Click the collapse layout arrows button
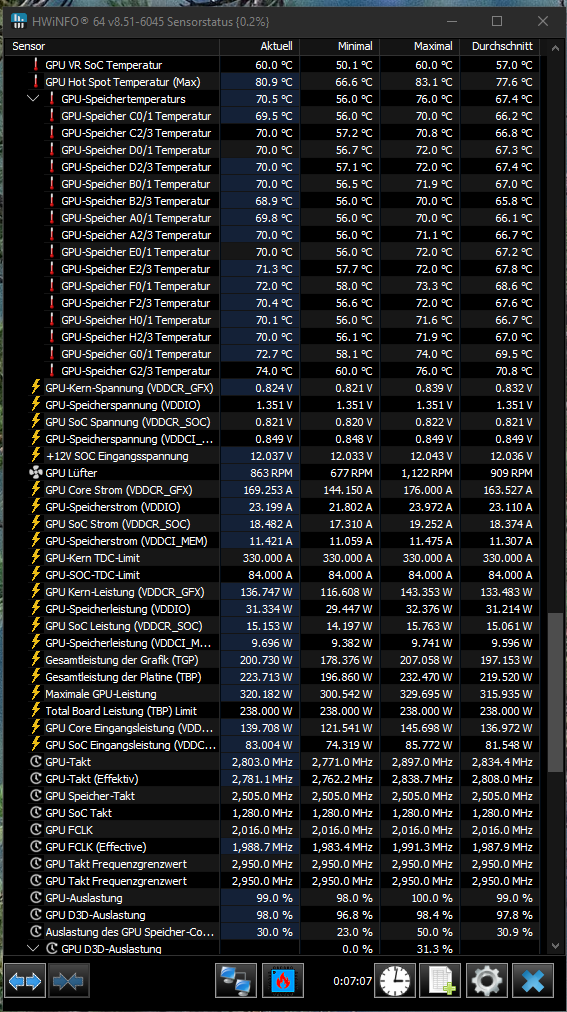Screen dimensions: 567x1012 [68, 981]
